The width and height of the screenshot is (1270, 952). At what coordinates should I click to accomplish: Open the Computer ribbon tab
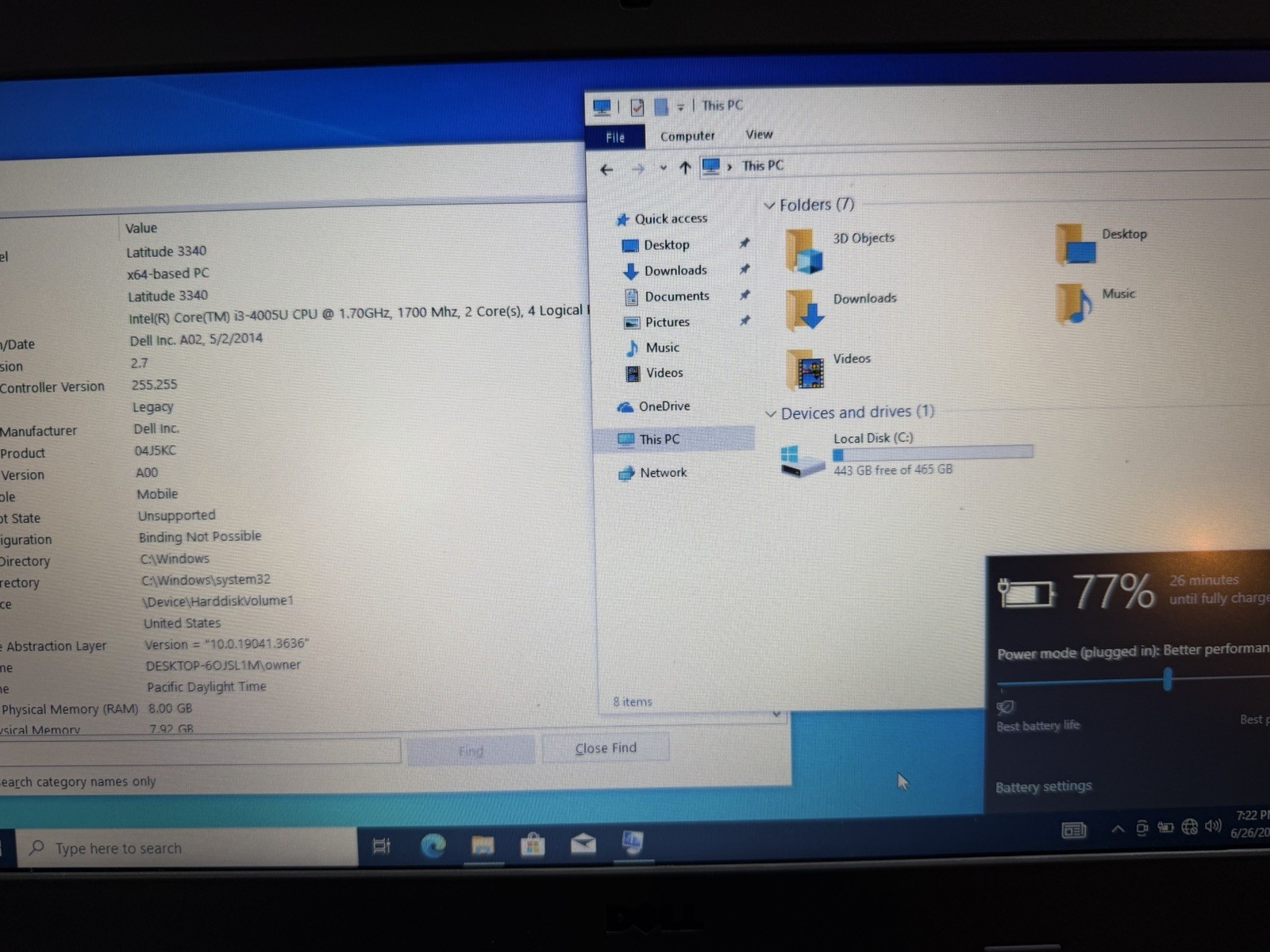(687, 136)
